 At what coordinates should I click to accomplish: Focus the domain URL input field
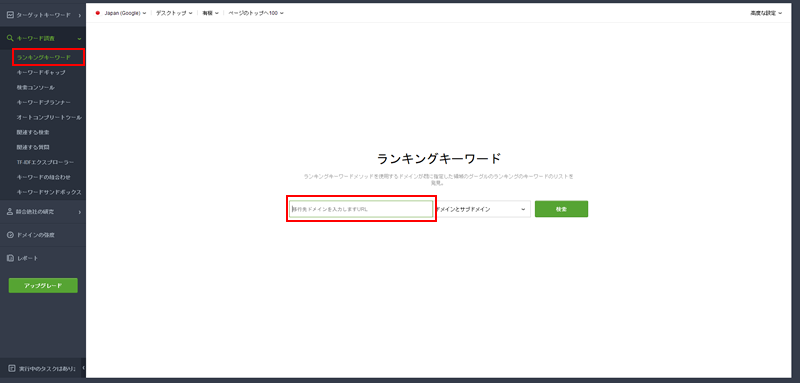pos(361,209)
